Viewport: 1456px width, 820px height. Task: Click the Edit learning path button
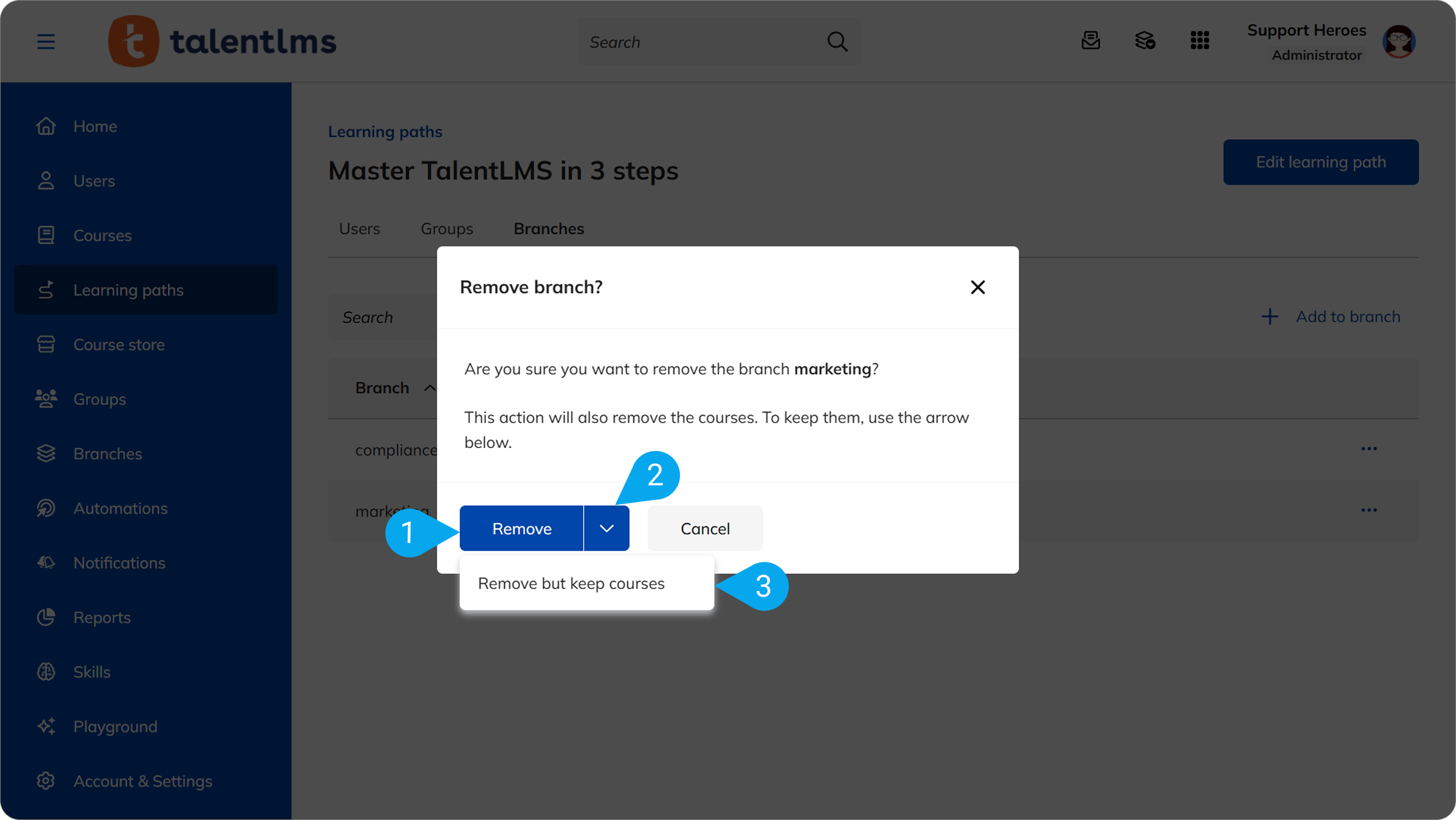(x=1321, y=162)
